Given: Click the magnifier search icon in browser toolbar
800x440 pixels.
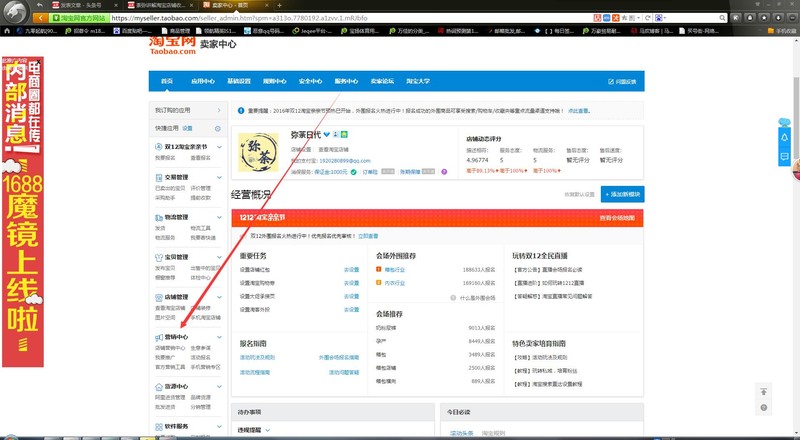Looking at the screenshot, I should [x=722, y=18].
